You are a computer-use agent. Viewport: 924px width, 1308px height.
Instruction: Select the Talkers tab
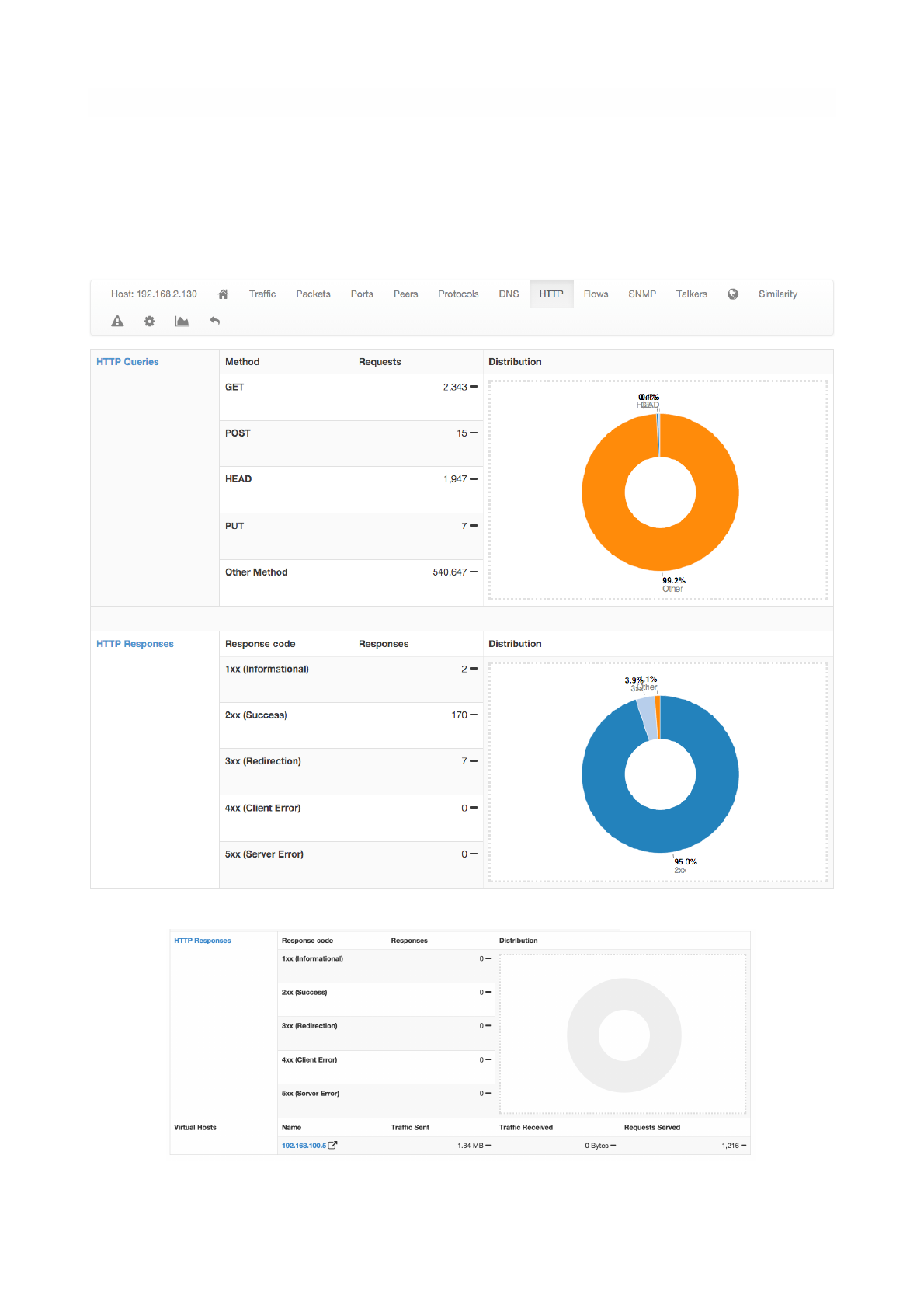(x=691, y=294)
